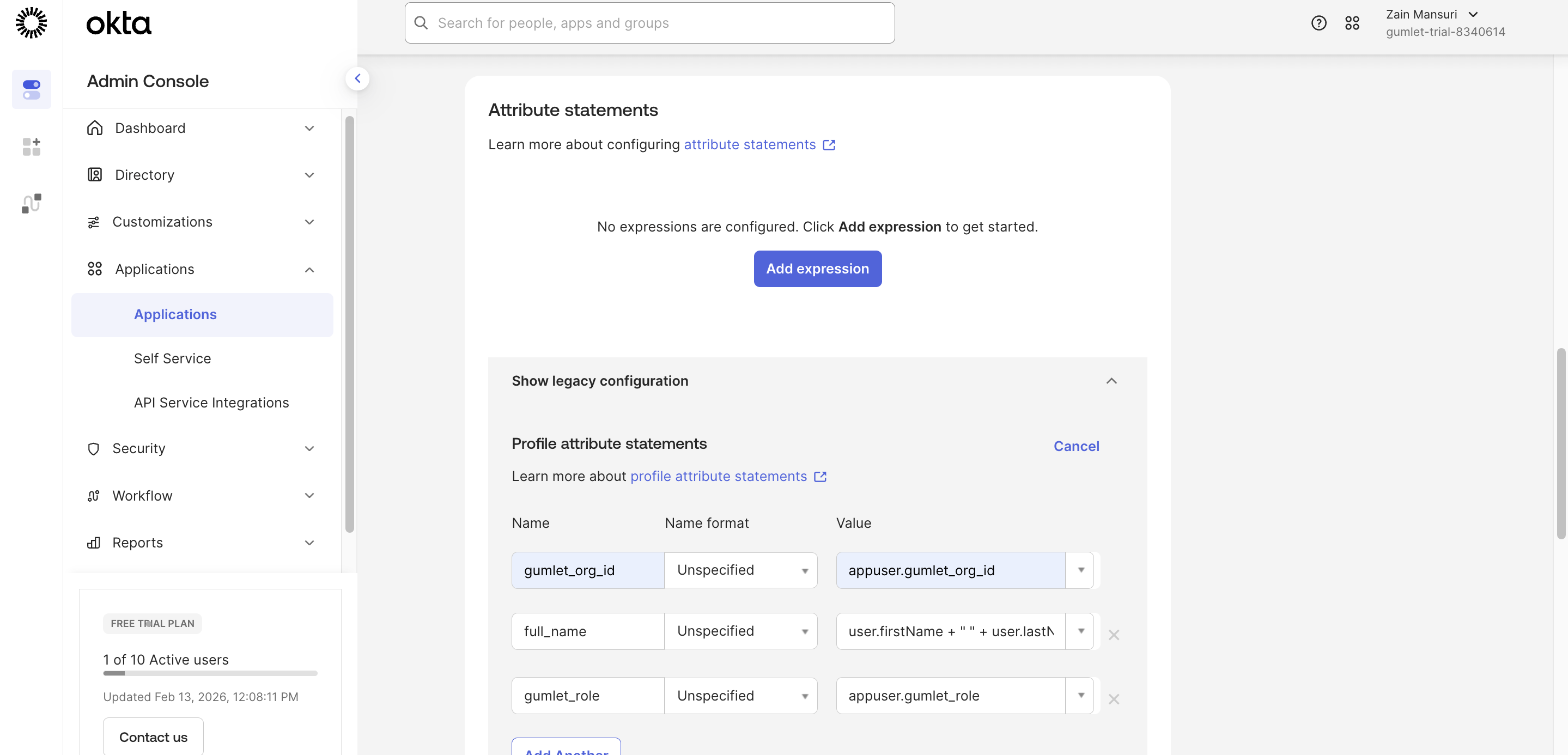Click the workflows connector rail icon

[31, 203]
